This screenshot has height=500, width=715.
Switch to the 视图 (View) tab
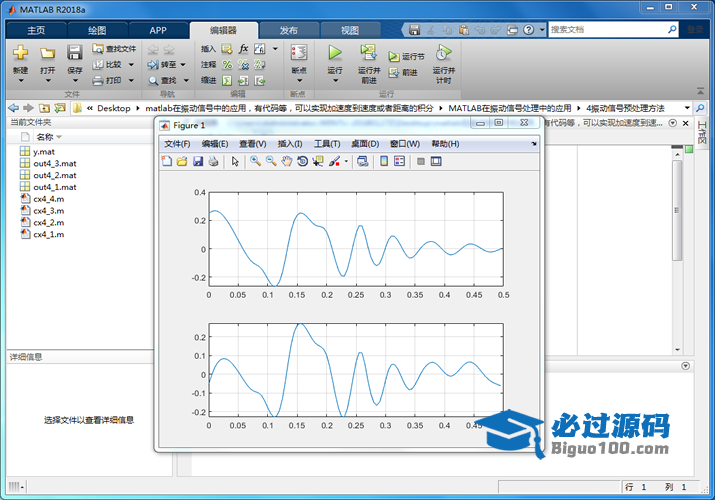350,30
